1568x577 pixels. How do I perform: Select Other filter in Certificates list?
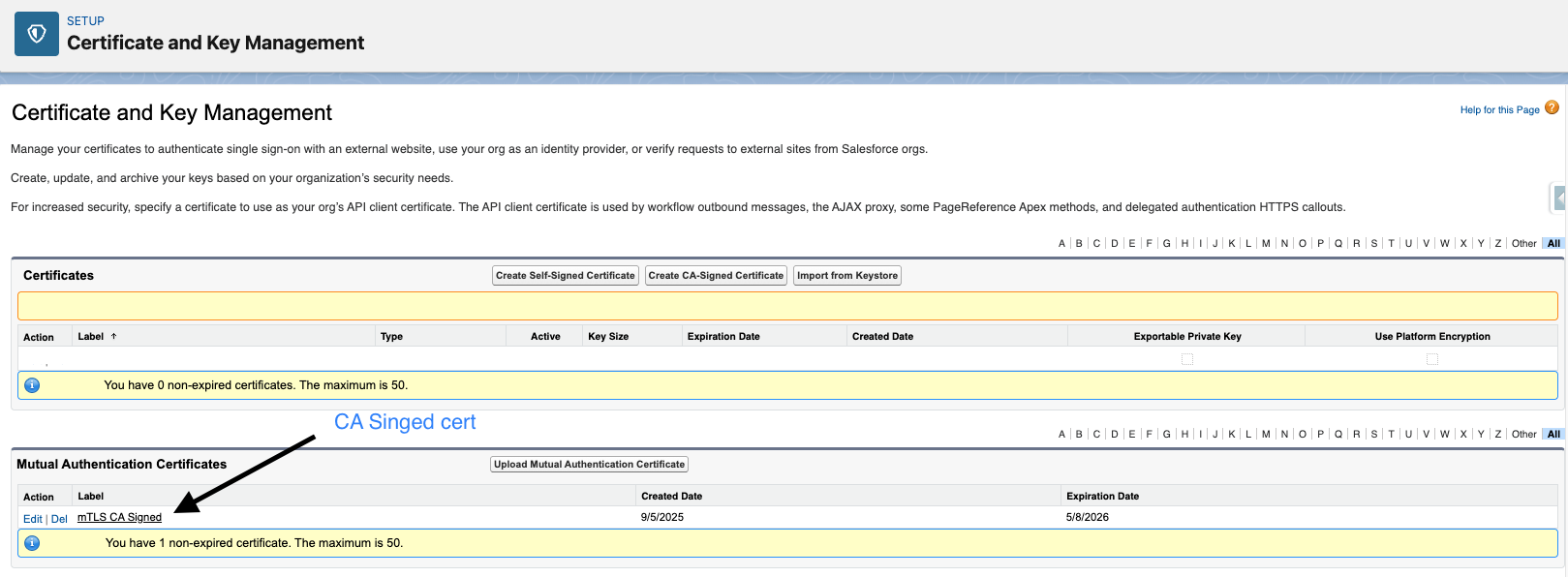1523,244
